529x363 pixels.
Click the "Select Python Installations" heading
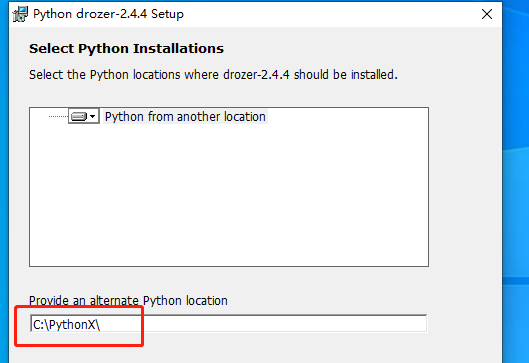point(126,49)
